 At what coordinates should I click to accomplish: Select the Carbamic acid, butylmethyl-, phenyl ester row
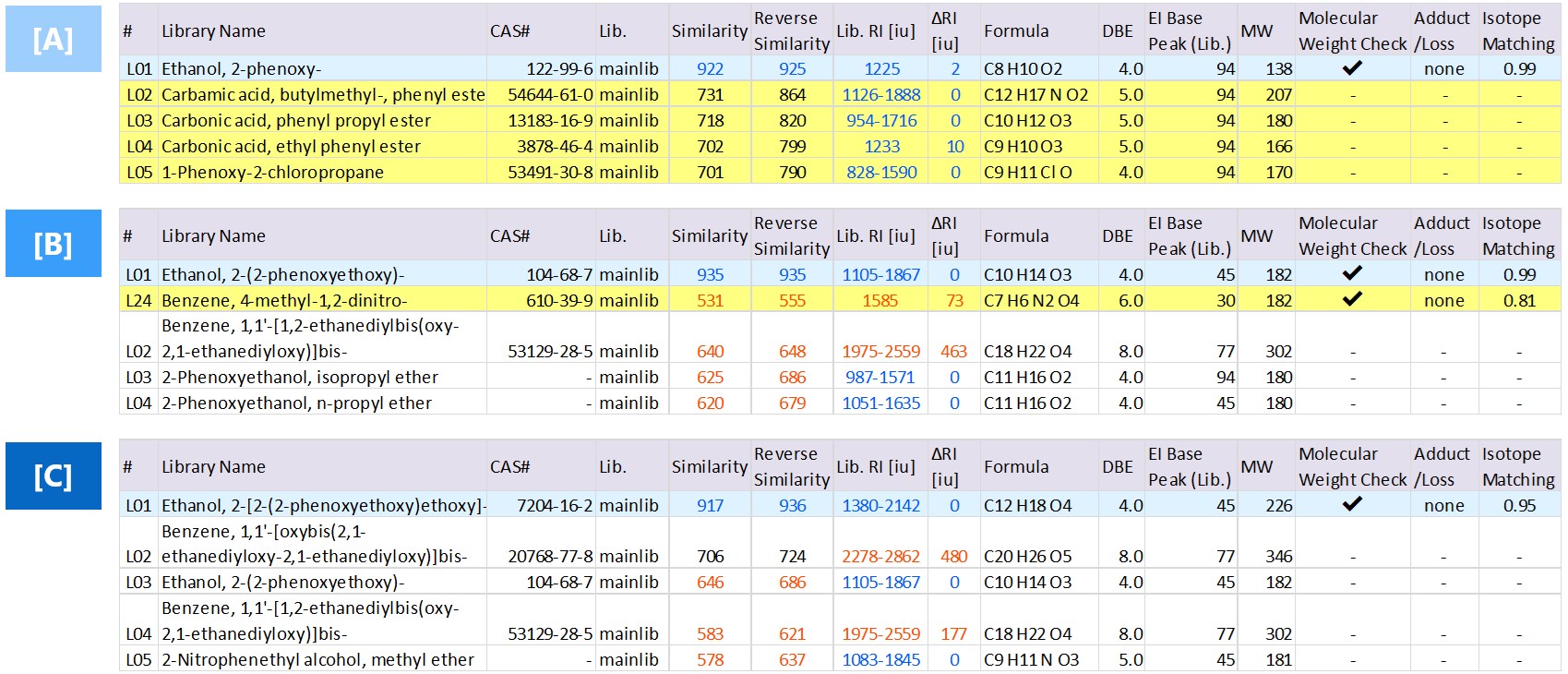pyautogui.click(x=322, y=94)
